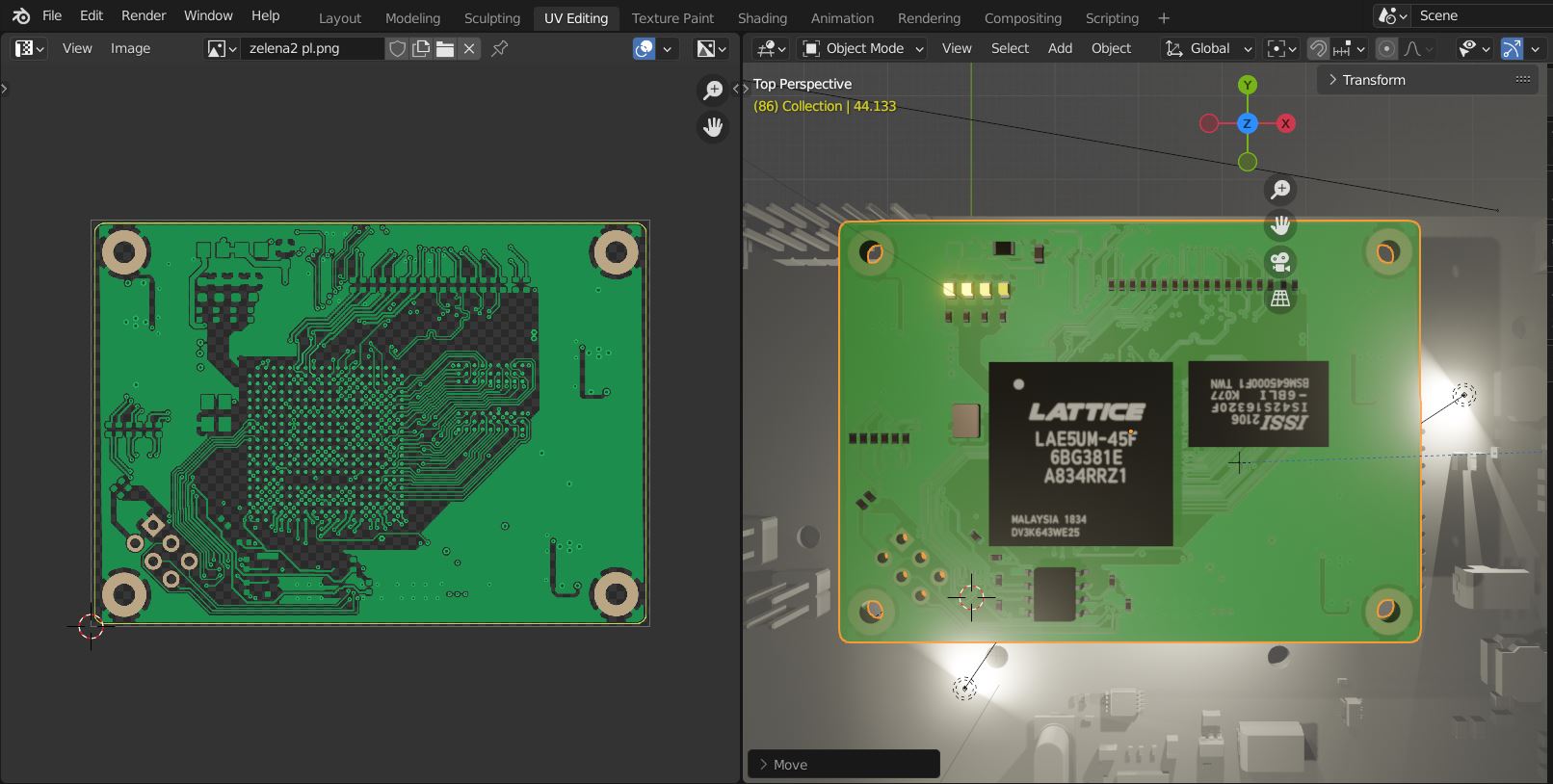1553x784 pixels.
Task: Switch to the Sculpting workspace tab
Action: tap(491, 18)
